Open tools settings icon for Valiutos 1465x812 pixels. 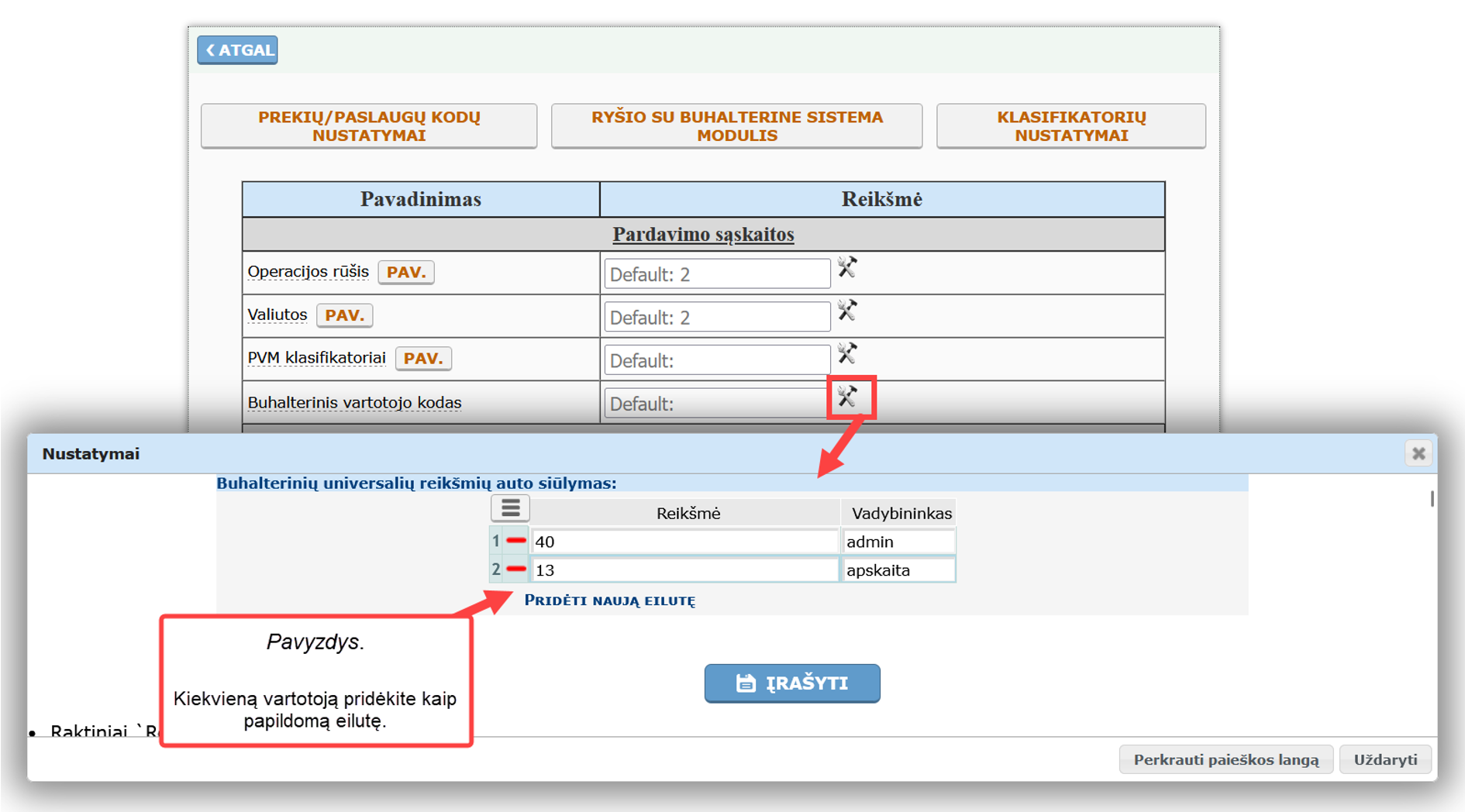pyautogui.click(x=847, y=311)
